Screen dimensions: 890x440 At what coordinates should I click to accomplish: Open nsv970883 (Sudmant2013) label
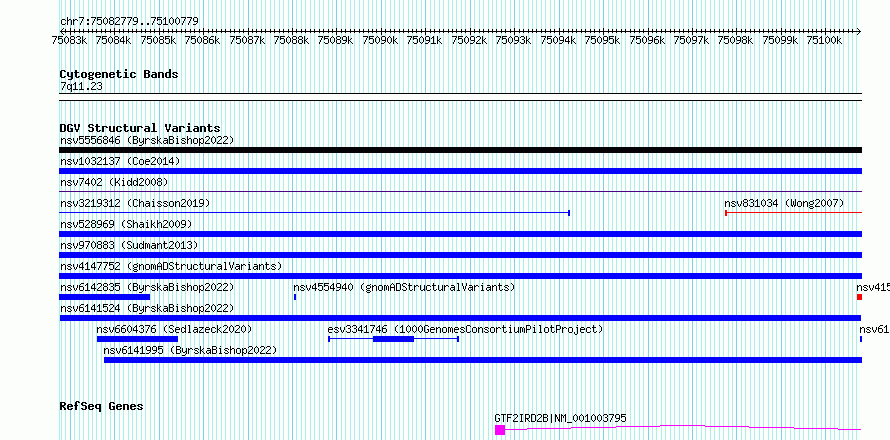129,245
